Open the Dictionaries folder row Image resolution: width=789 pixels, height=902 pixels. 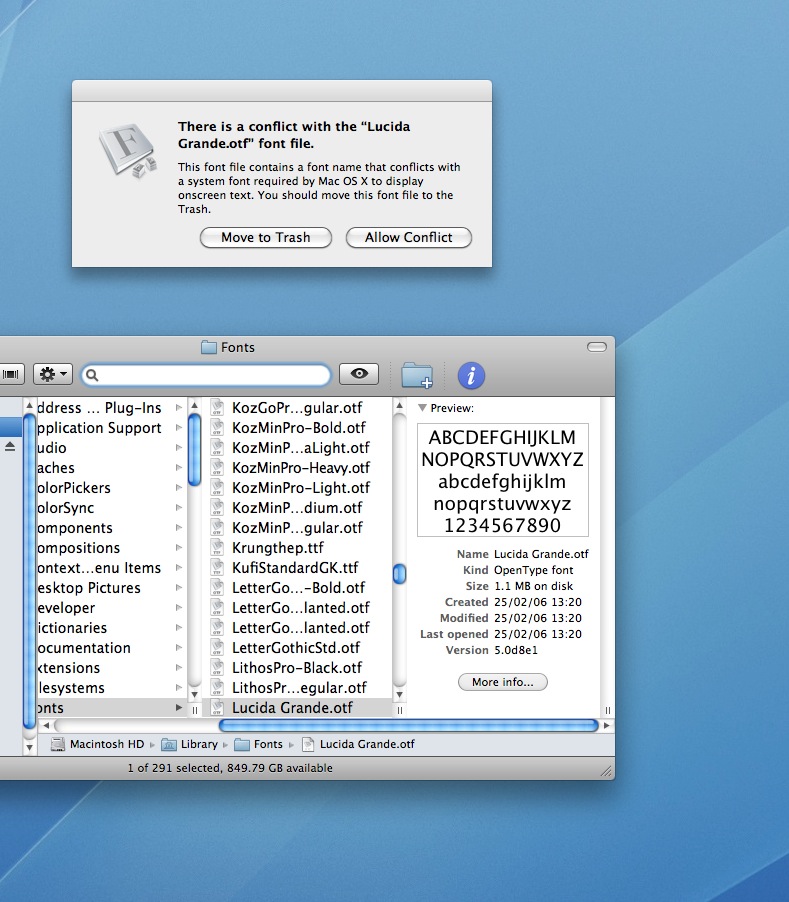click(112, 628)
